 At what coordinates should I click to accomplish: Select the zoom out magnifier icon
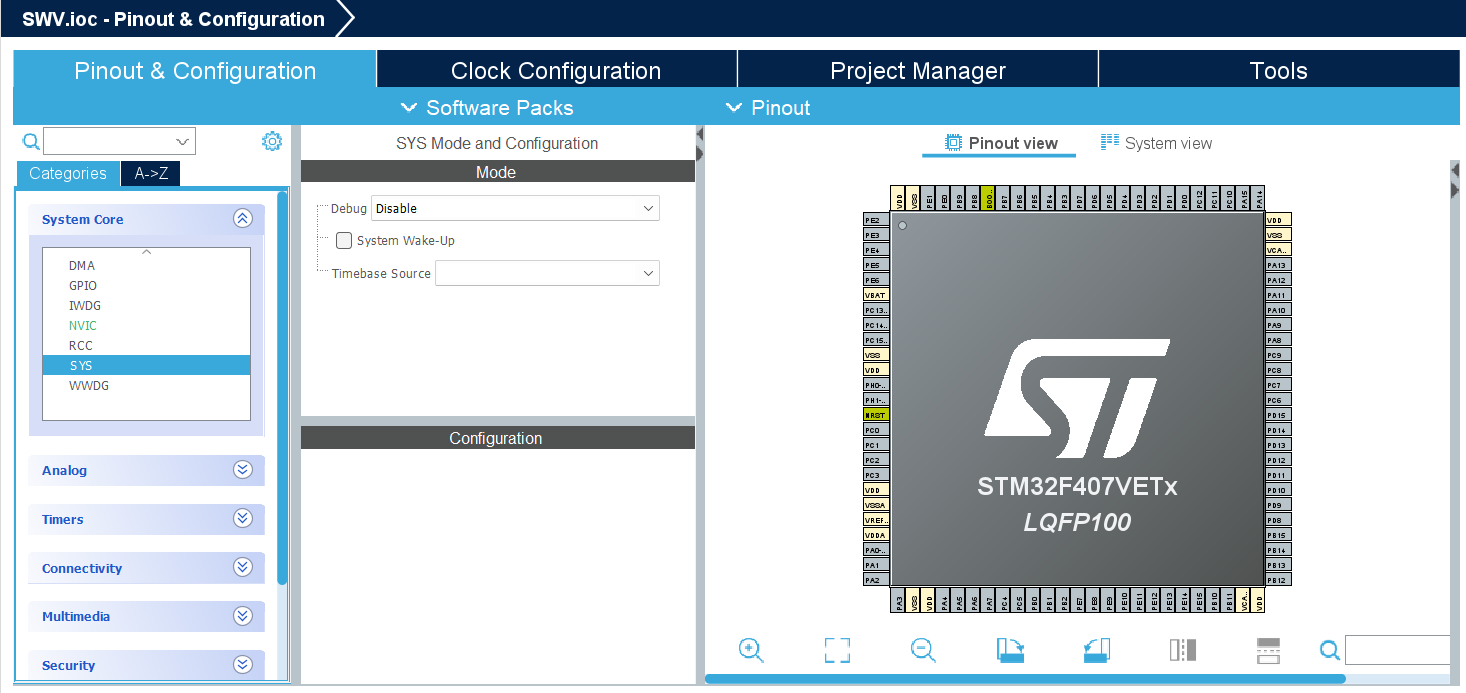923,650
